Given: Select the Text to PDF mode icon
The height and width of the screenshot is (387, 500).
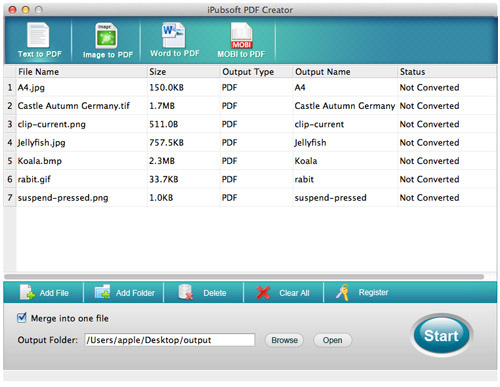Looking at the screenshot, I should coord(38,35).
